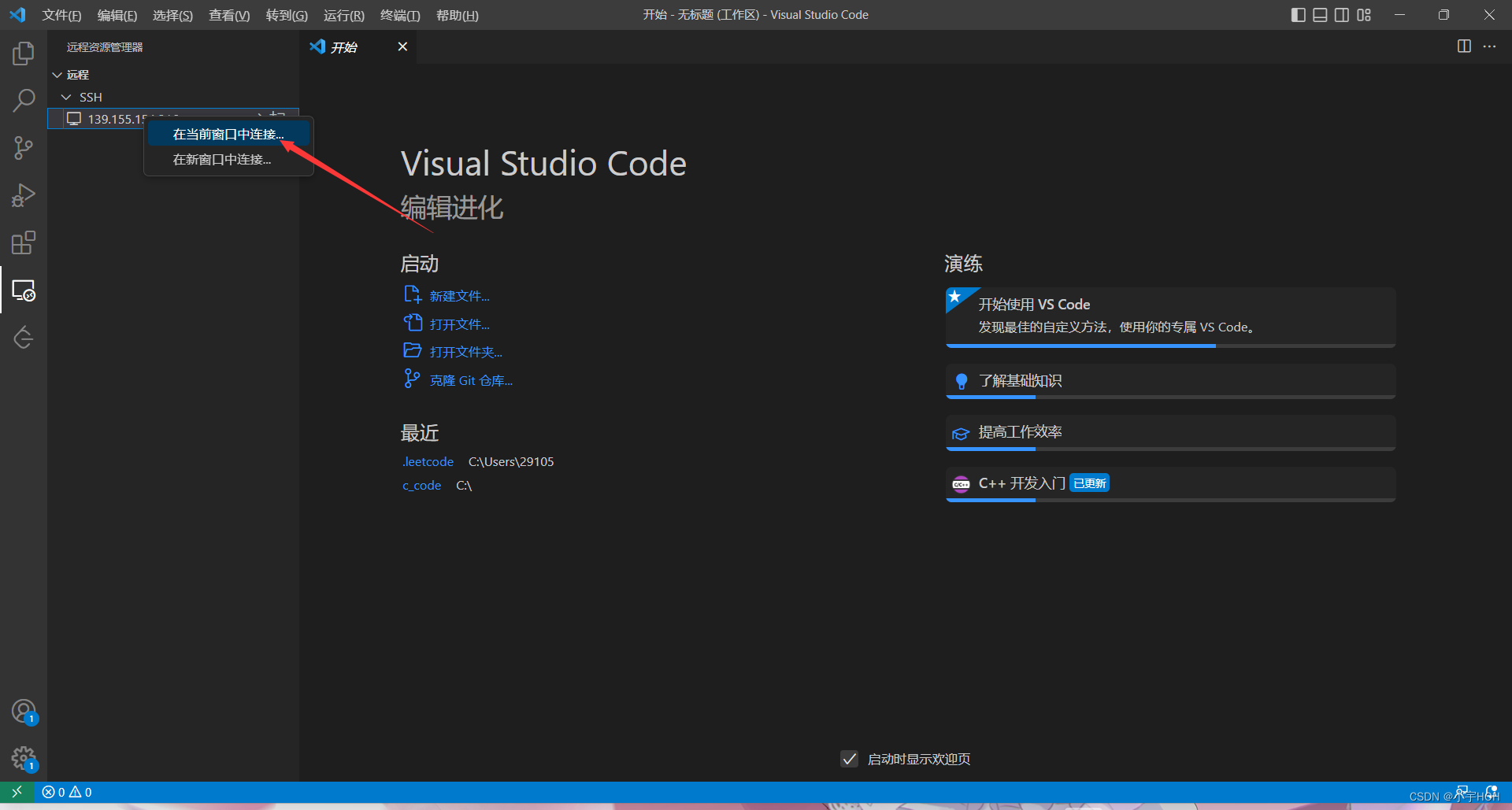Image resolution: width=1512 pixels, height=810 pixels.
Task: Open the 提高工作效率 walkthrough
Action: click(x=1170, y=432)
